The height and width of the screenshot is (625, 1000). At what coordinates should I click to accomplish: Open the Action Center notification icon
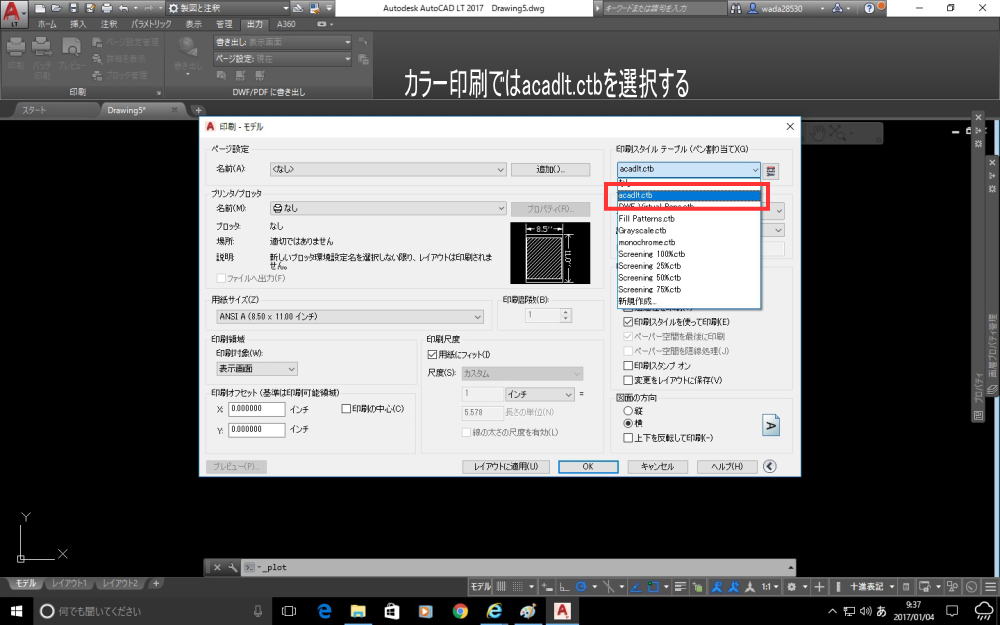[x=952, y=611]
